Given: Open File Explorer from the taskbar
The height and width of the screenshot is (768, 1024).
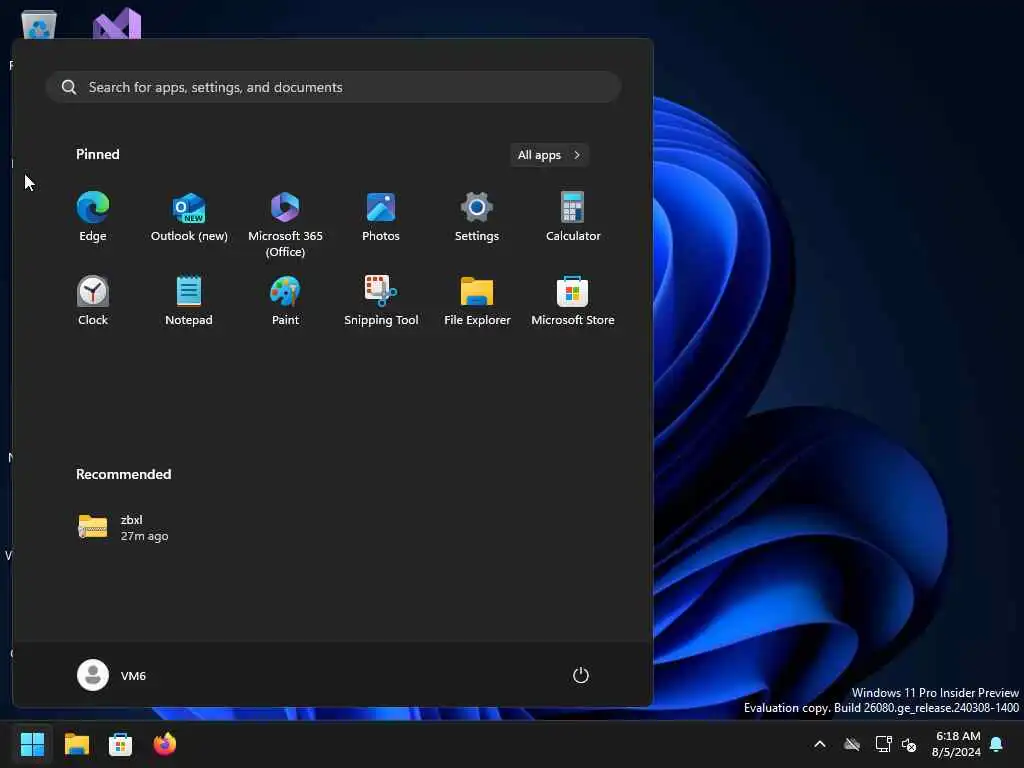Looking at the screenshot, I should pyautogui.click(x=76, y=744).
